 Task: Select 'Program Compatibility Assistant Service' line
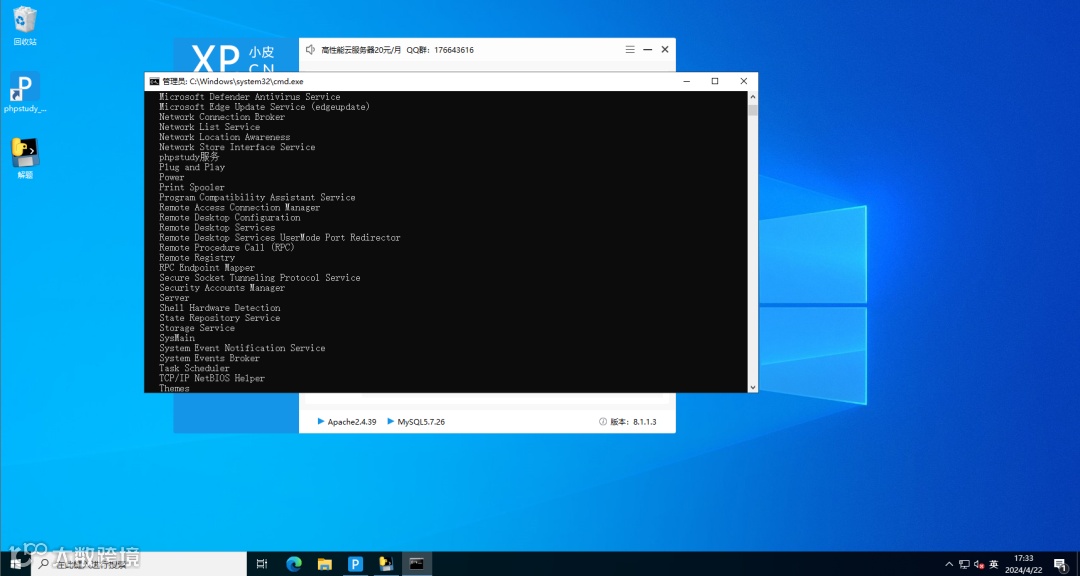tap(258, 197)
